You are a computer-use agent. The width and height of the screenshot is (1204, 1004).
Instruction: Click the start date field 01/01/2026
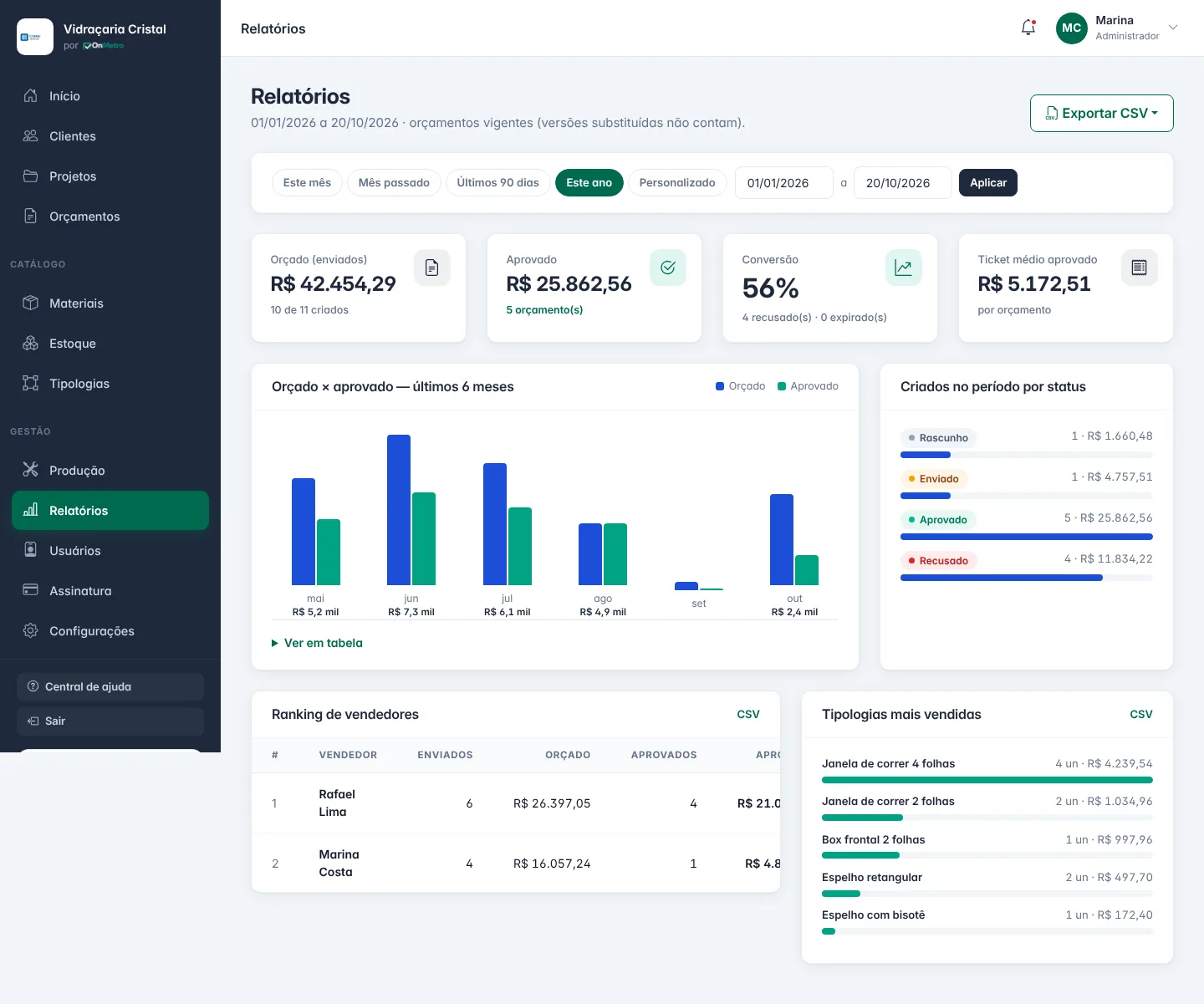[x=784, y=182]
